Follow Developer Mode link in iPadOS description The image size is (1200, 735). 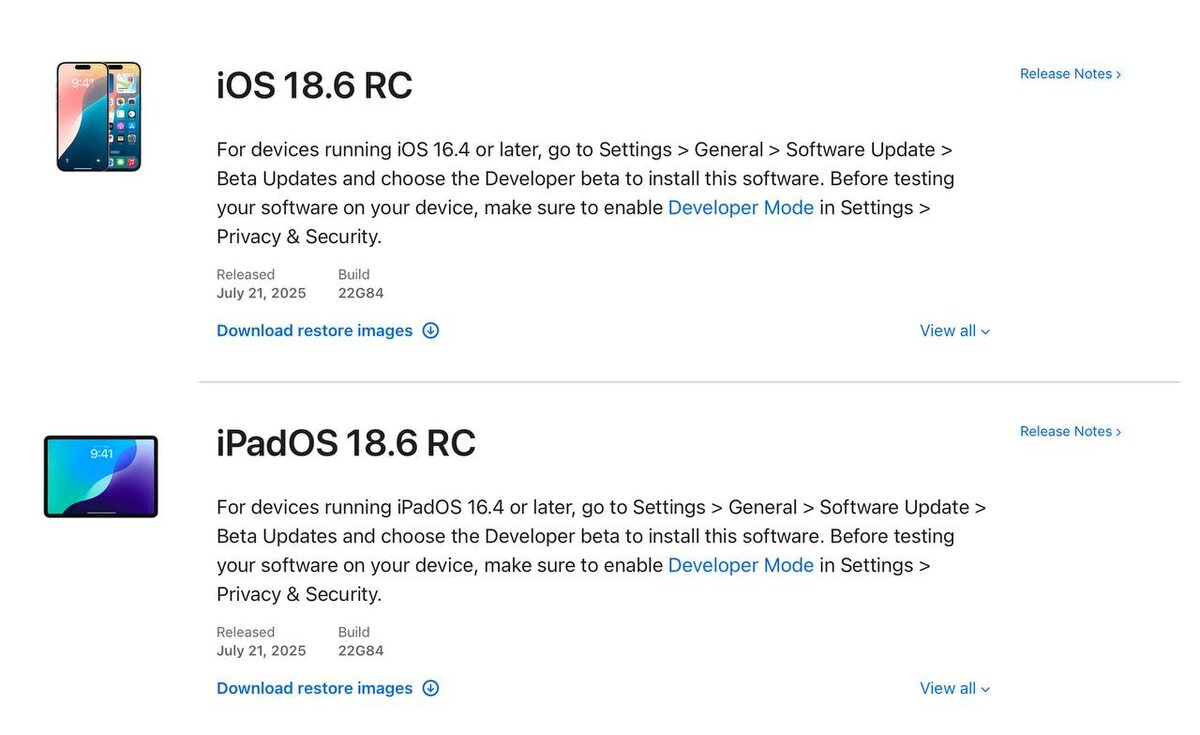(740, 565)
